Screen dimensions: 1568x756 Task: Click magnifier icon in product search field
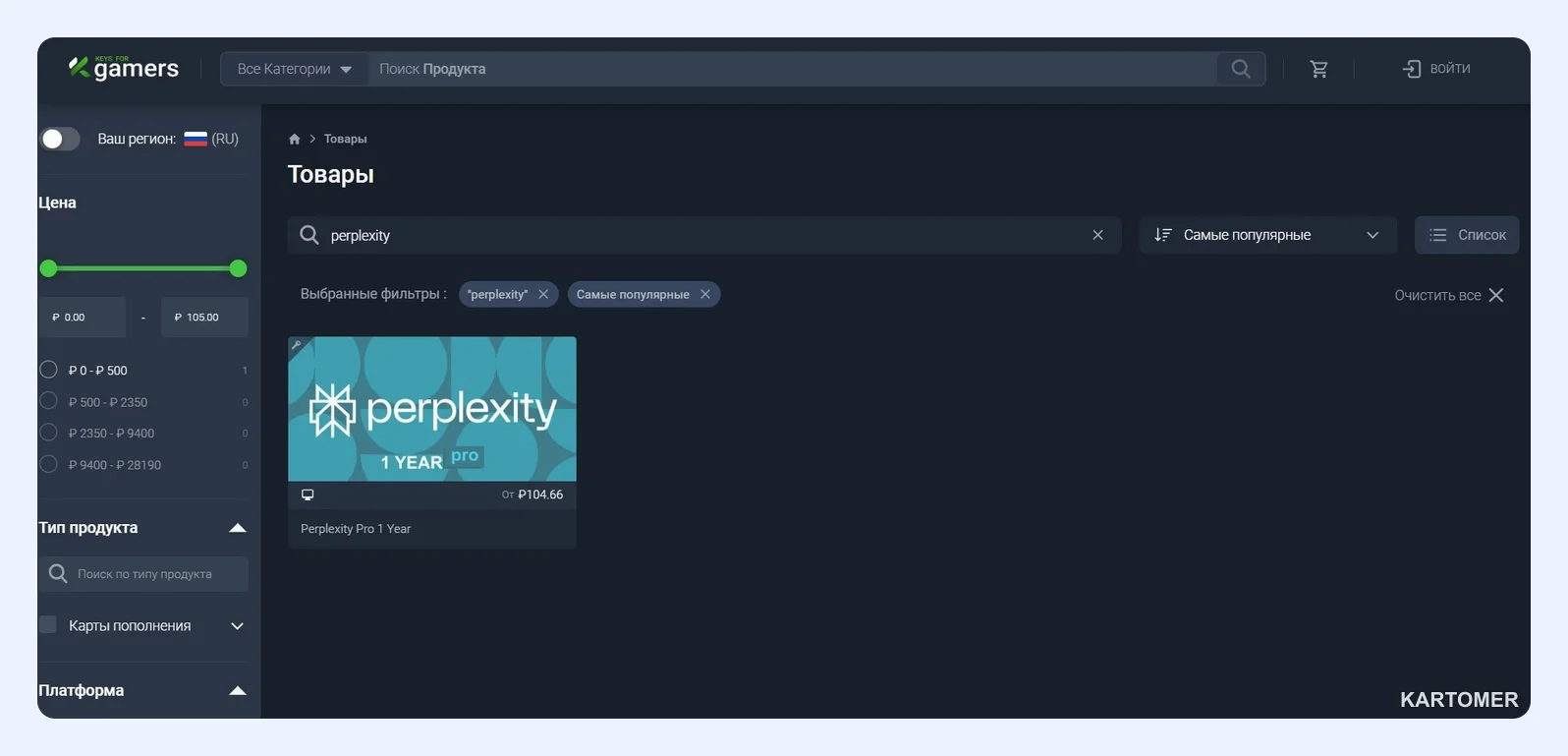[x=309, y=235]
